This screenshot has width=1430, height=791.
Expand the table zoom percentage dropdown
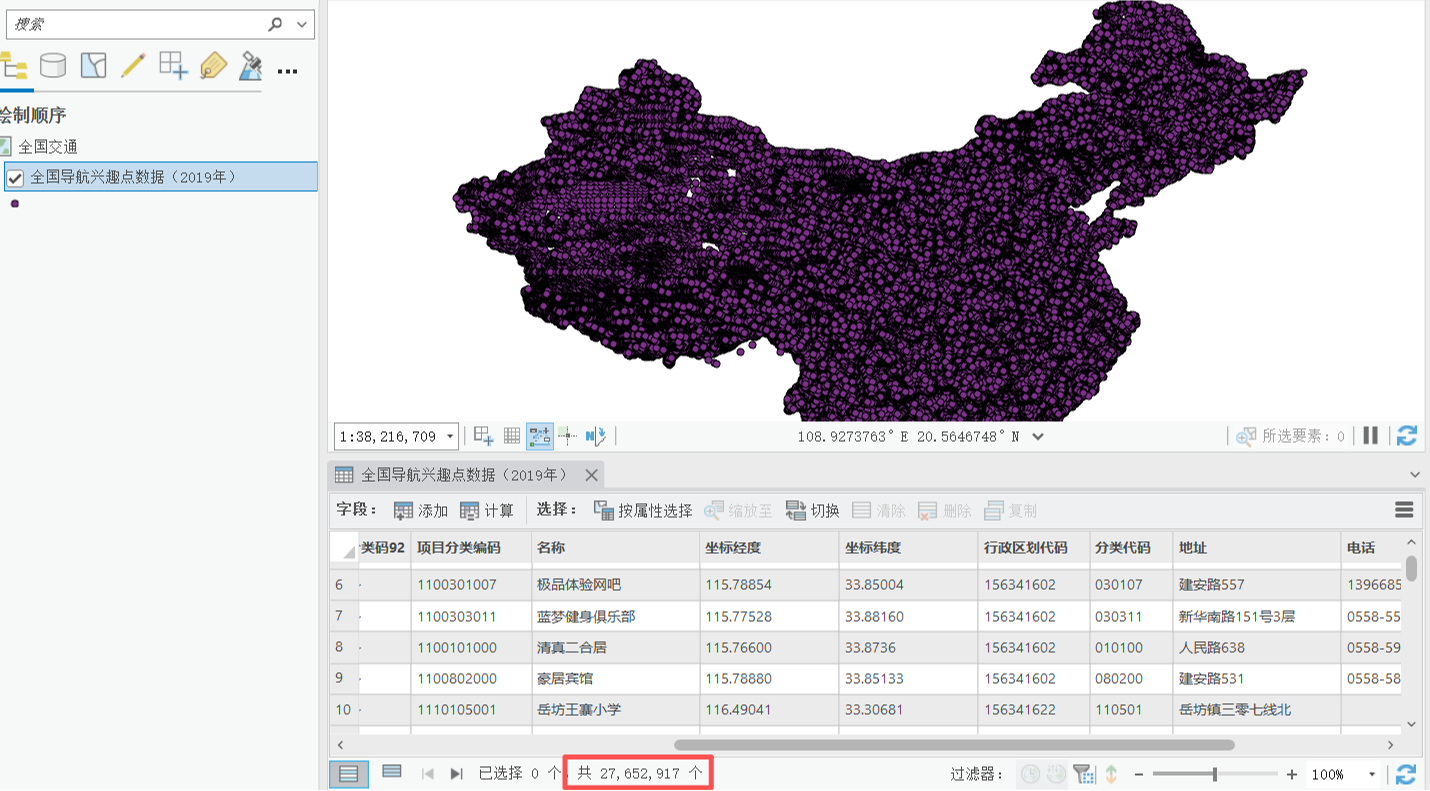(x=1372, y=774)
